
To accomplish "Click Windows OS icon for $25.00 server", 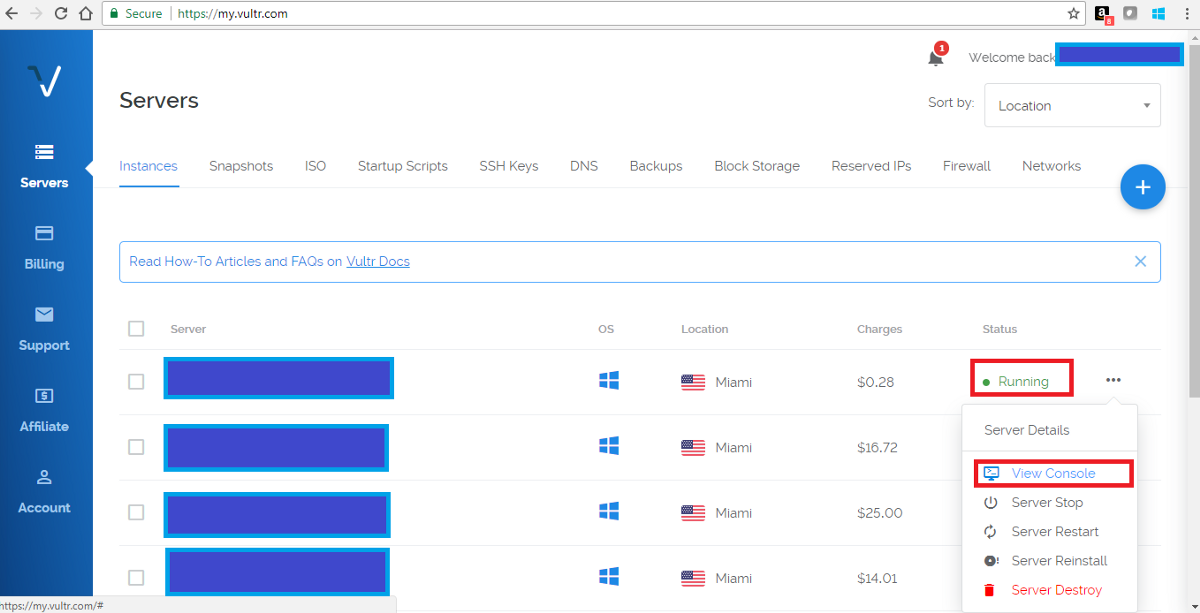I will coord(608,511).
